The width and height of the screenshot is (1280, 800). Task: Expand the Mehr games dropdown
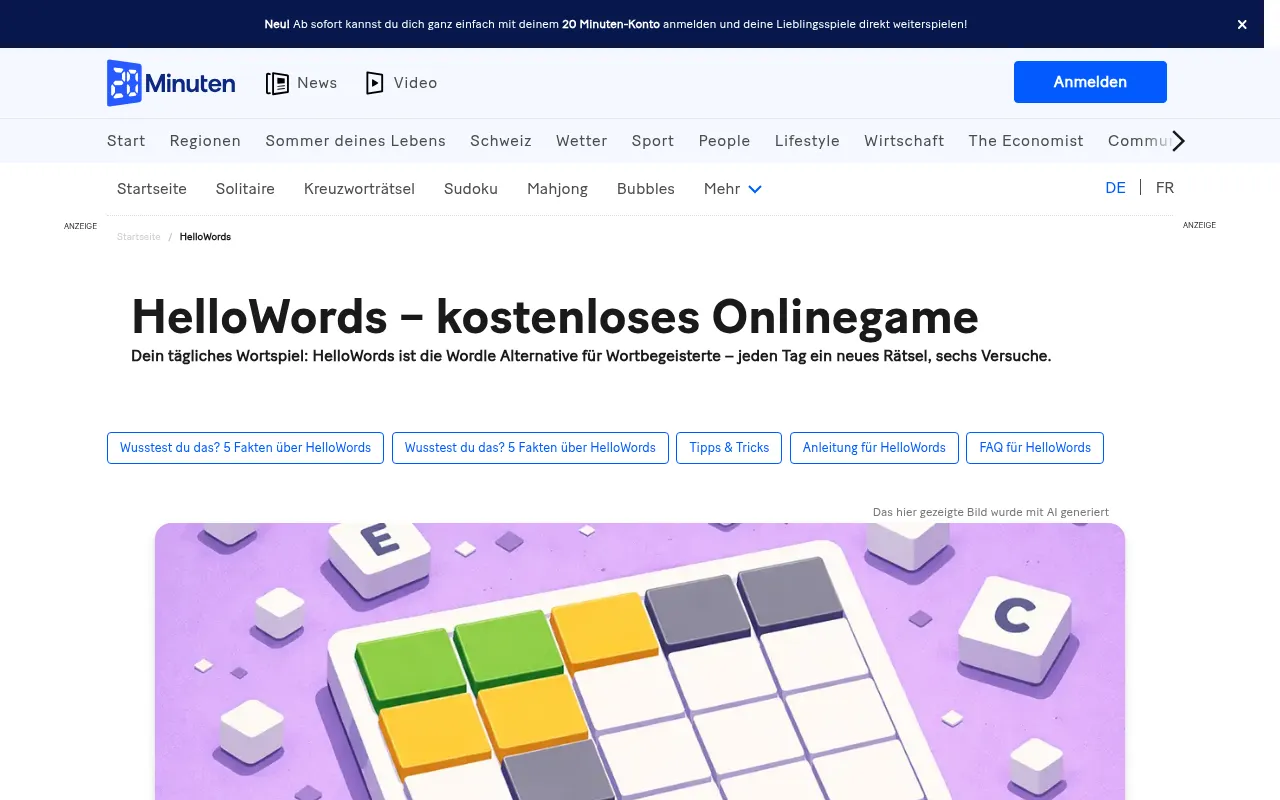732,189
